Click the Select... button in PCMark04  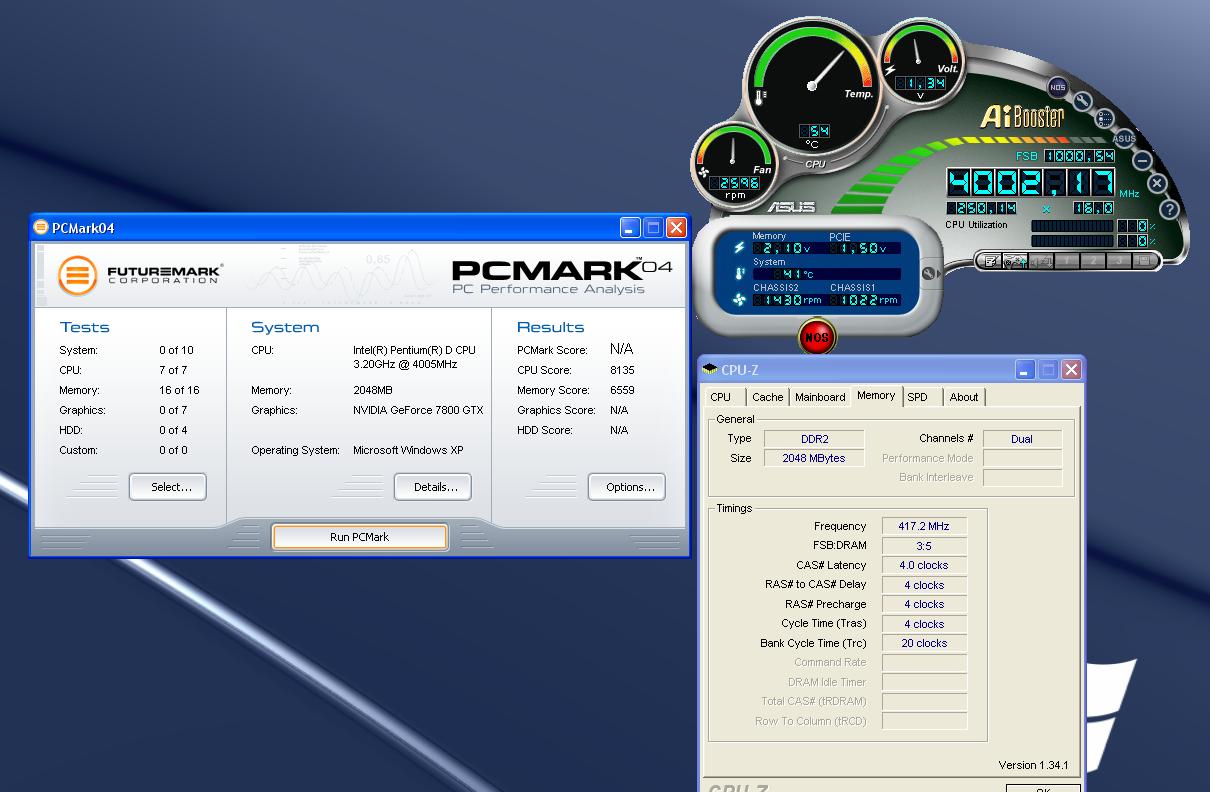tap(168, 487)
